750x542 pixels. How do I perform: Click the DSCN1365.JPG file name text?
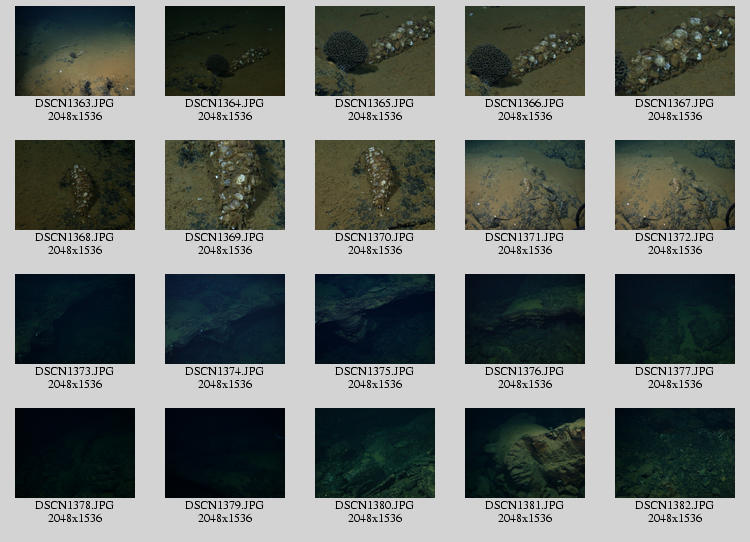(x=375, y=103)
